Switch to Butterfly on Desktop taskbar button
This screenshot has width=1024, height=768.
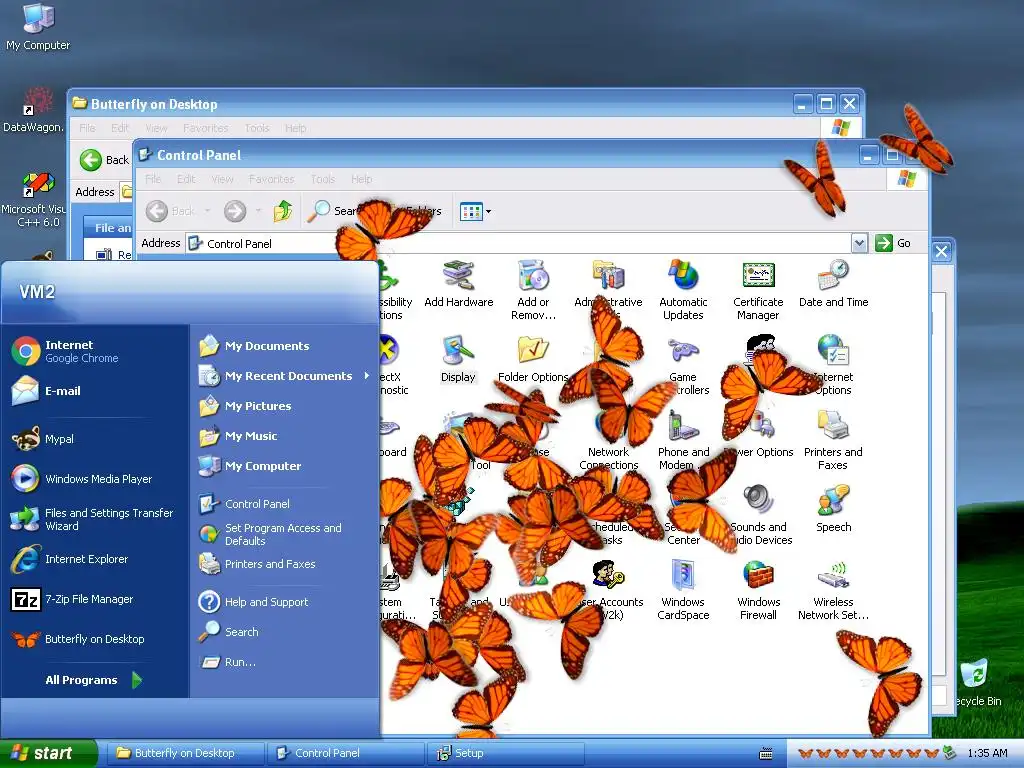click(185, 753)
